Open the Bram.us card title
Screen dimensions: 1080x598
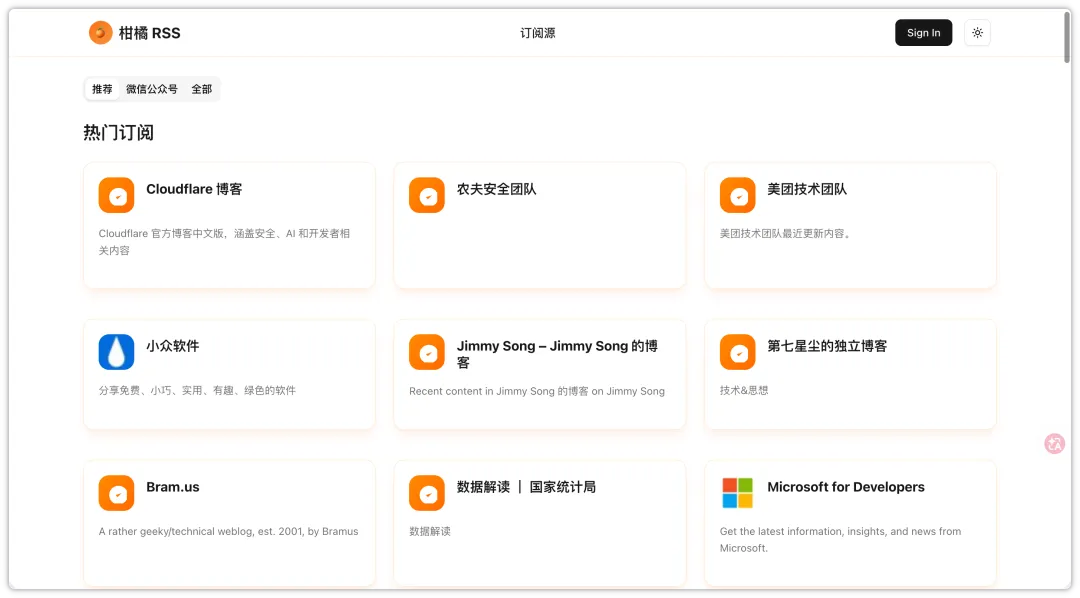click(x=173, y=487)
